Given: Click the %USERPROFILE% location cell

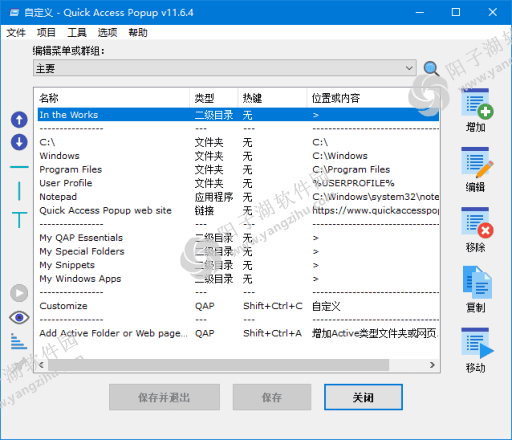Looking at the screenshot, I should tap(353, 183).
